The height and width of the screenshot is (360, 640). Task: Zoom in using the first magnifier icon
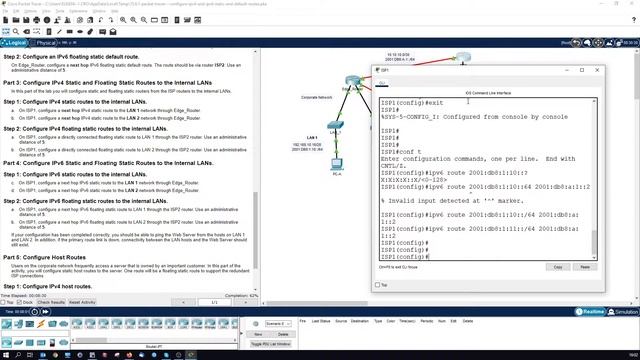pyautogui.click(x=123, y=20)
